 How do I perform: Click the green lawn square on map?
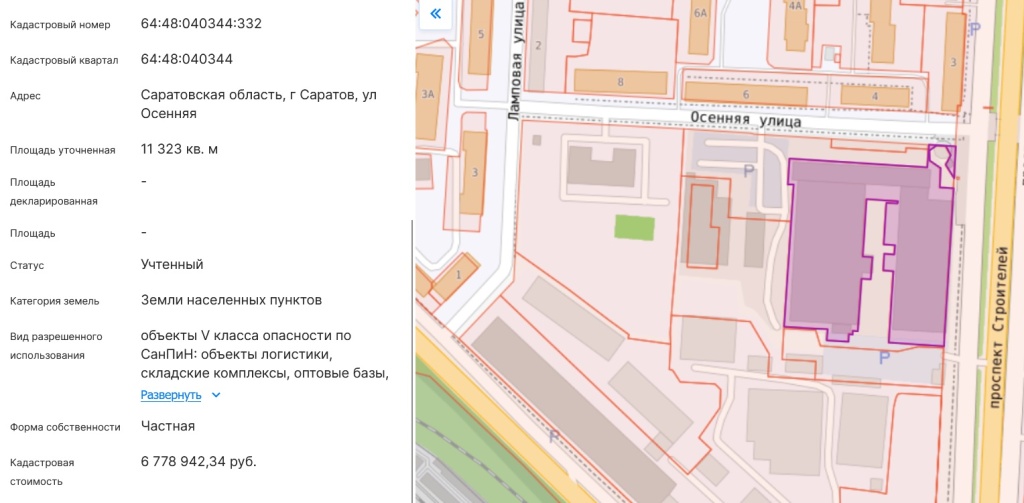point(634,227)
